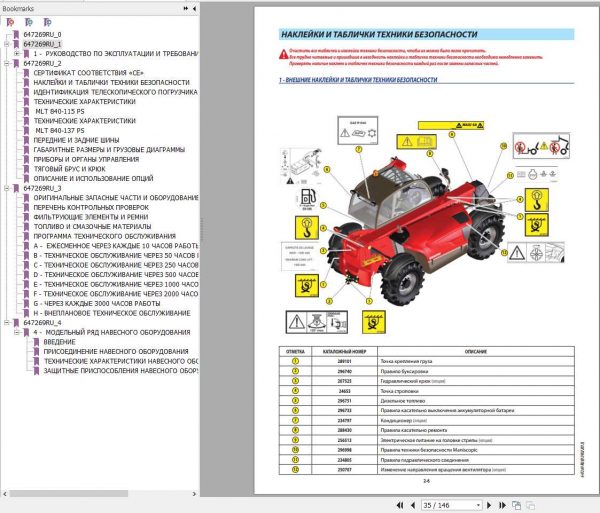Go to the previous page
This screenshot has width=600, height=513.
(412, 505)
